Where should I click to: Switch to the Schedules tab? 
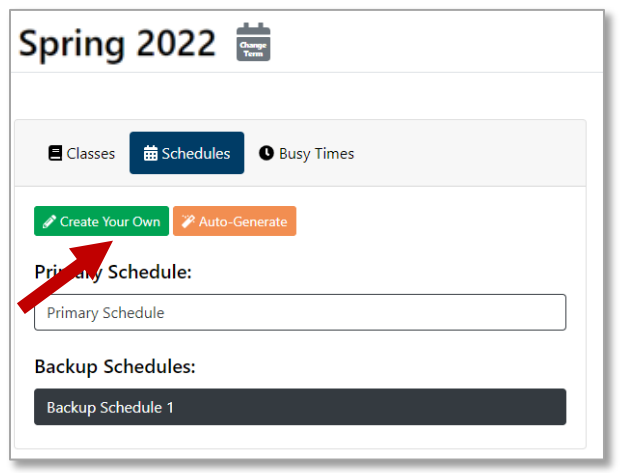187,154
